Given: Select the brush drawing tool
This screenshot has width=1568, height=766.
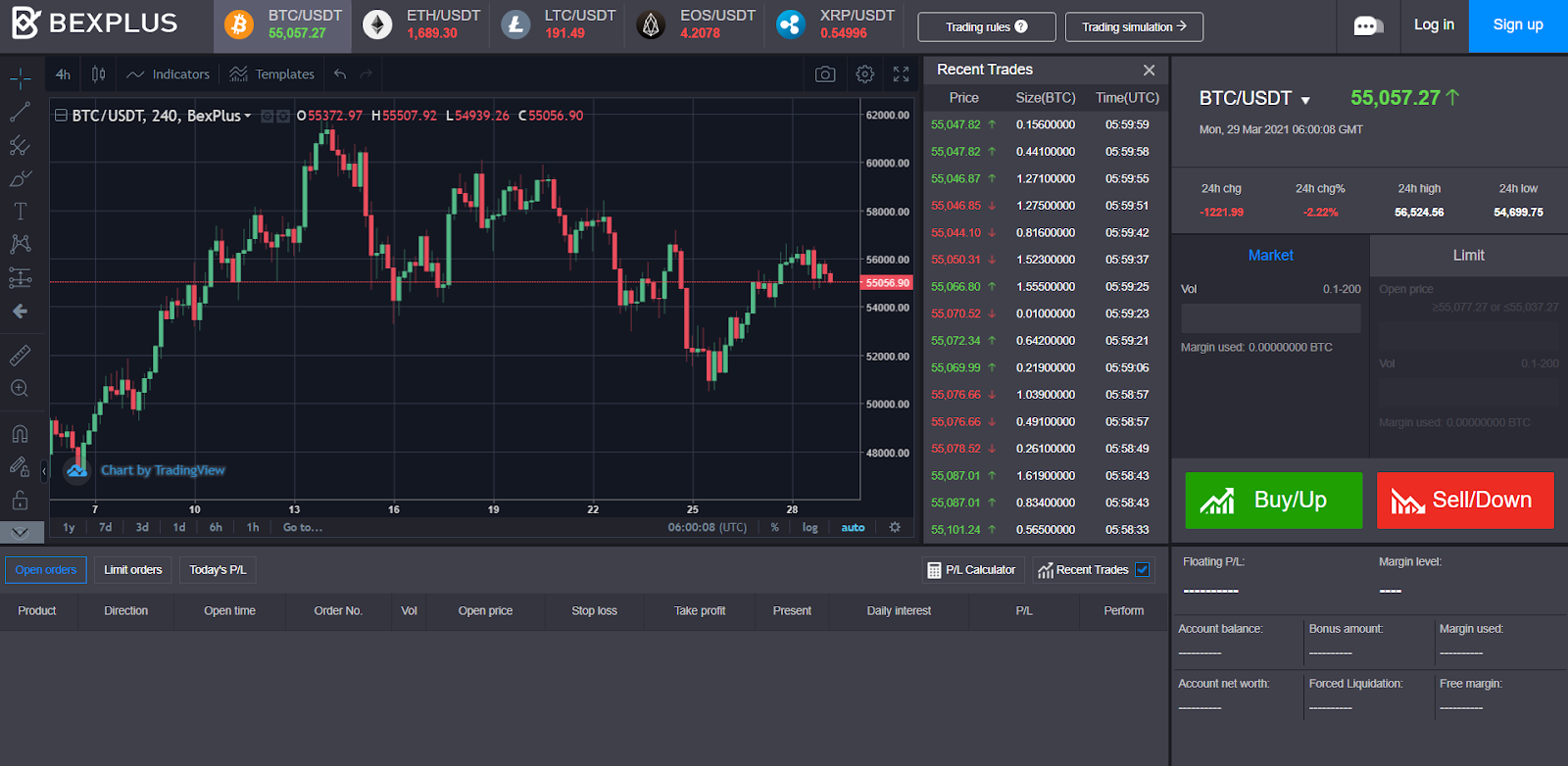Looking at the screenshot, I should coord(20,178).
